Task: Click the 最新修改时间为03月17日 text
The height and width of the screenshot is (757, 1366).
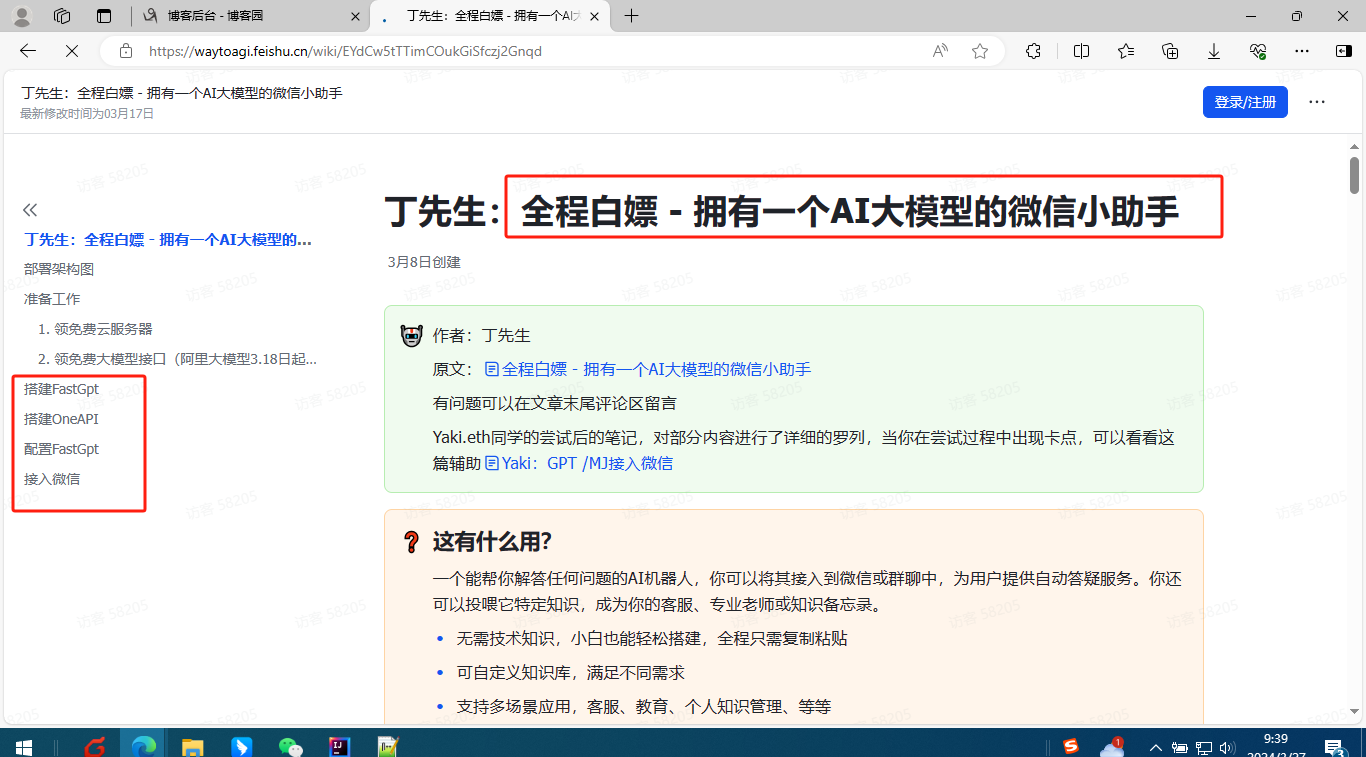Action: click(87, 114)
